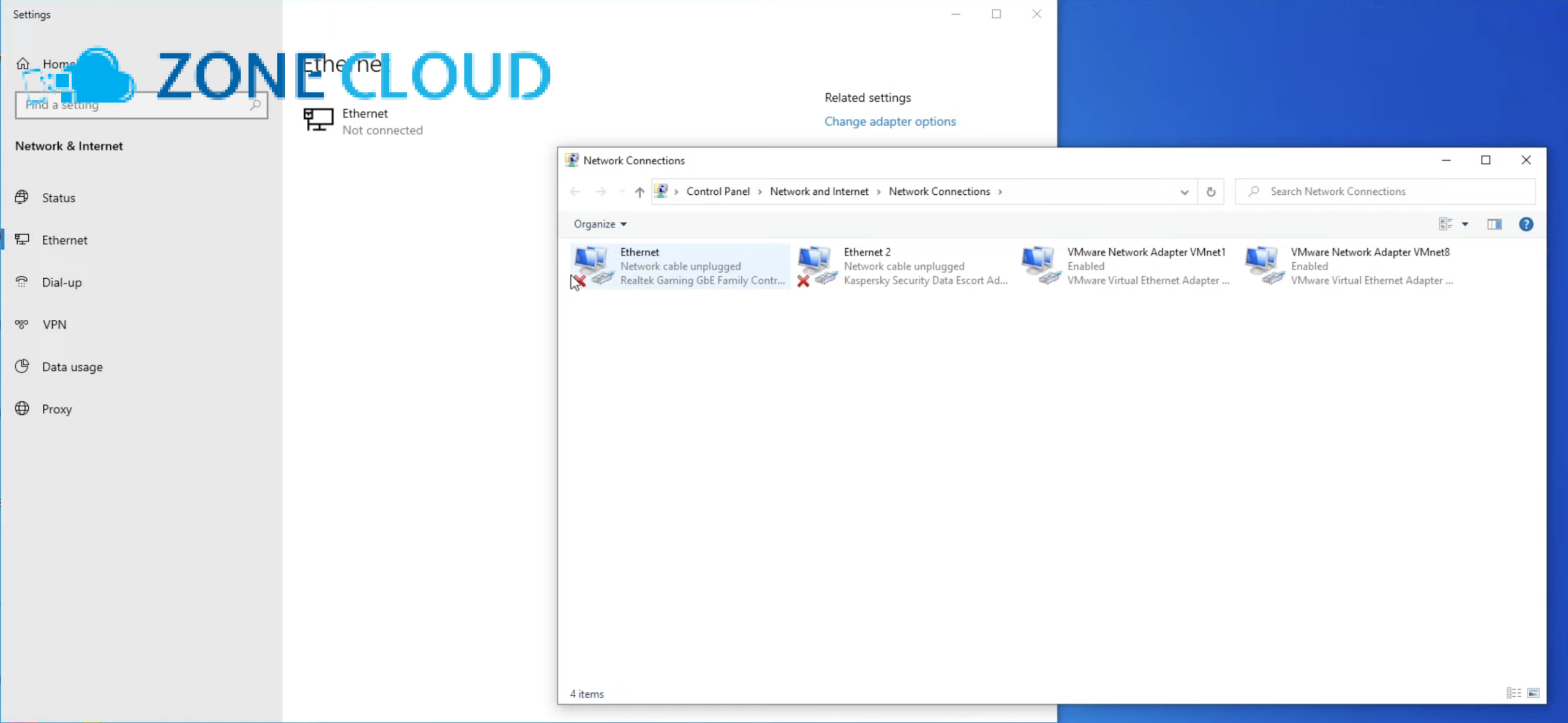Open Dial-up page in Settings sidebar
1568x723 pixels.
tap(141, 282)
